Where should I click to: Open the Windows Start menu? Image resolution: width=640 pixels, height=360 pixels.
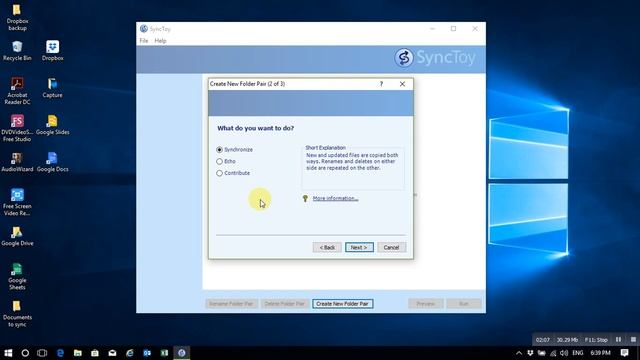(8, 353)
